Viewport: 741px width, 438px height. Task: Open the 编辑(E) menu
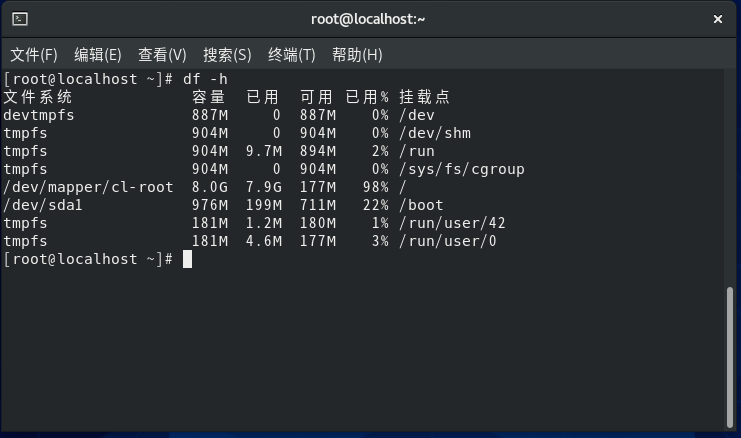(98, 55)
